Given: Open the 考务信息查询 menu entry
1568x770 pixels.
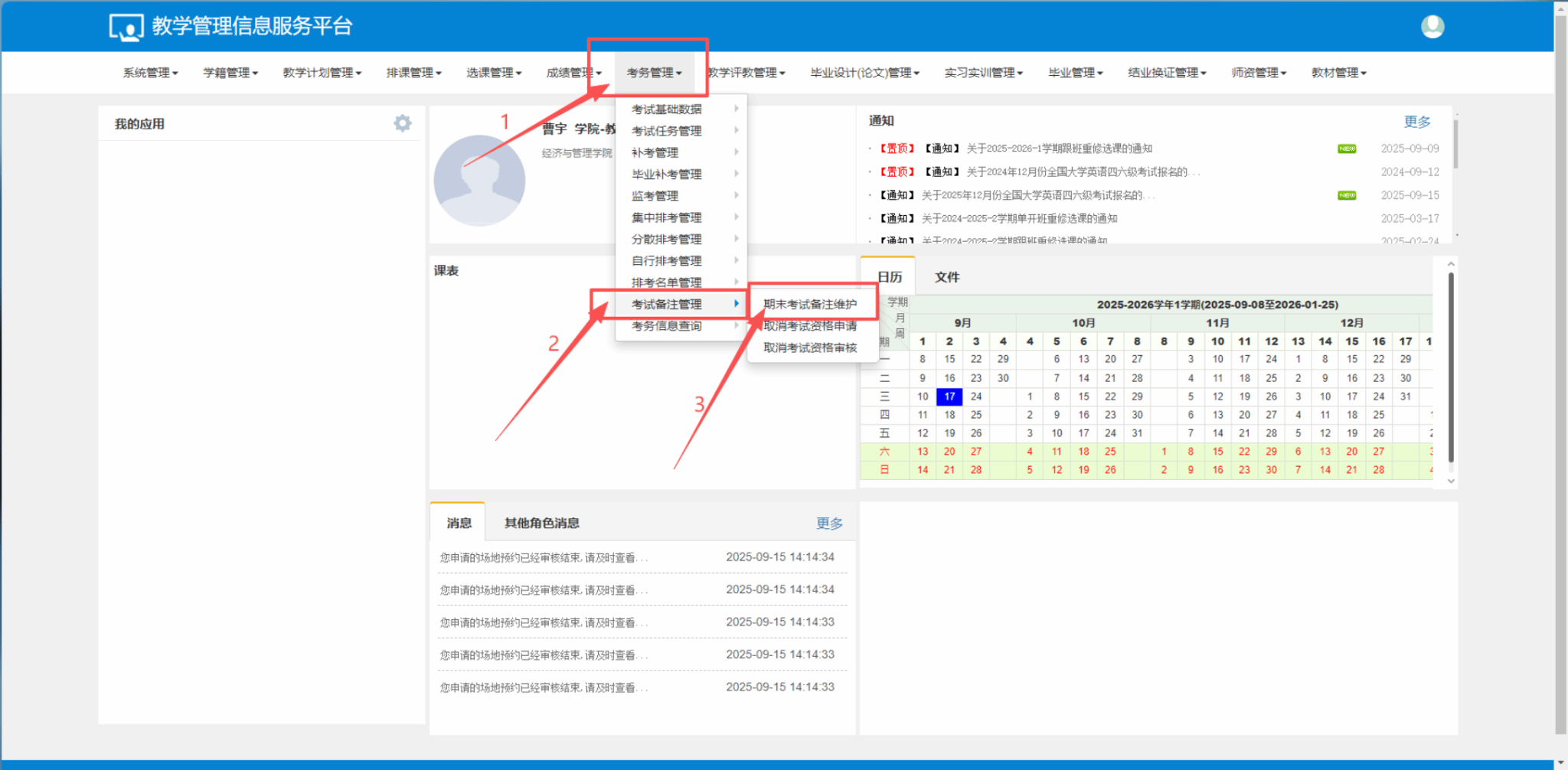Looking at the screenshot, I should pos(667,326).
